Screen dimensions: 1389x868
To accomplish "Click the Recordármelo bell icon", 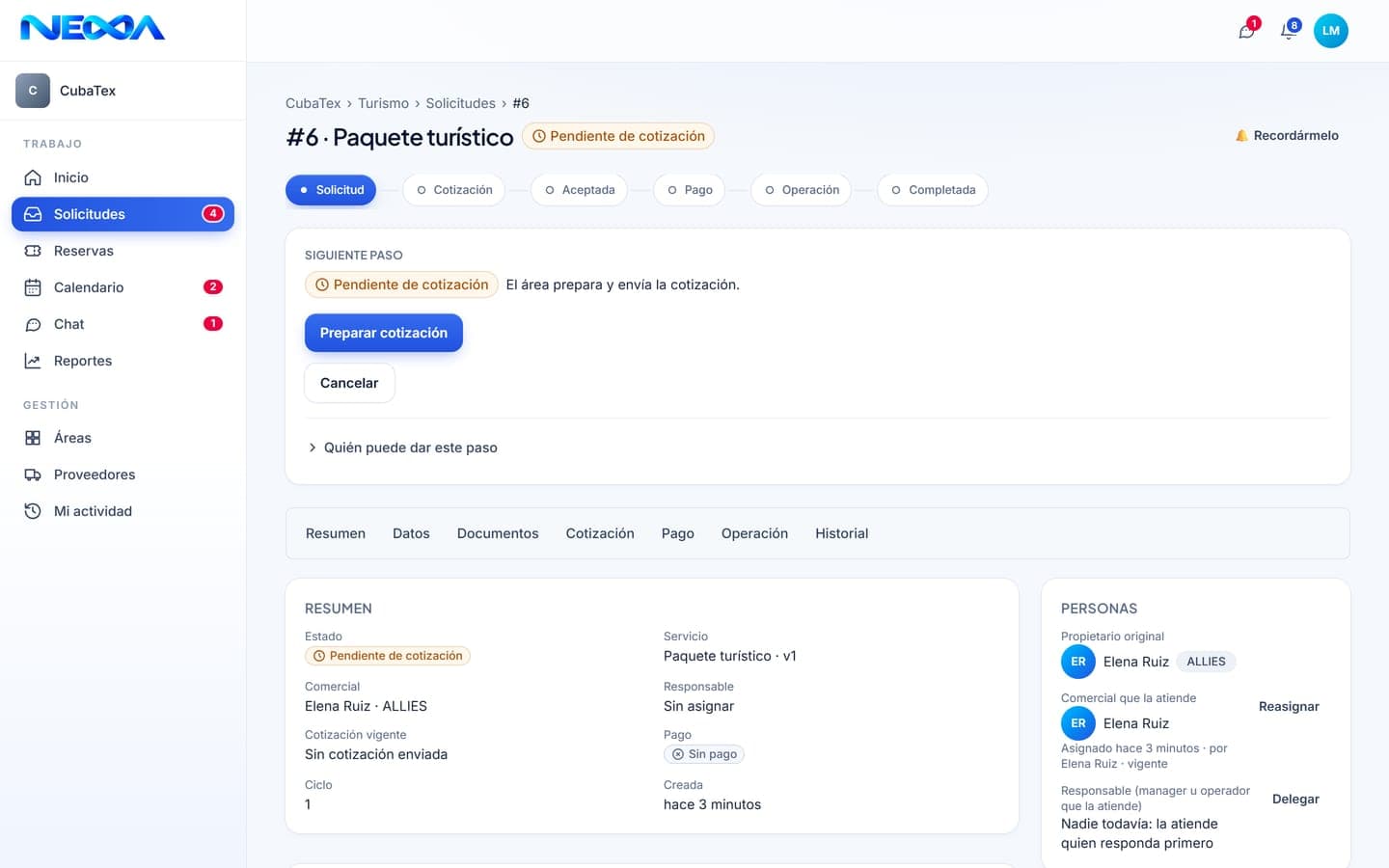I will point(1241,136).
